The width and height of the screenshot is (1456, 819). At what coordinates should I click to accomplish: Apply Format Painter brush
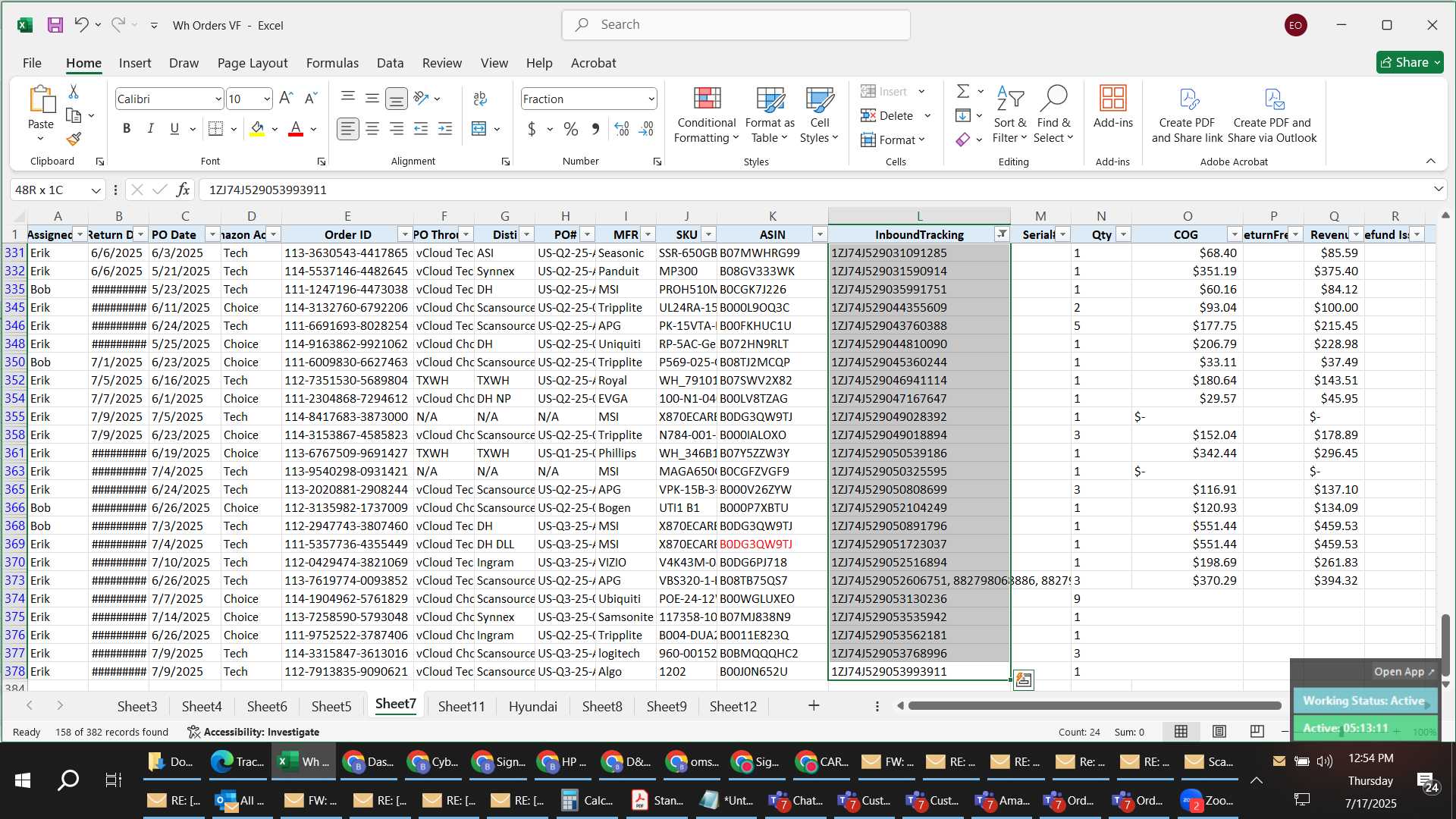tap(74, 139)
